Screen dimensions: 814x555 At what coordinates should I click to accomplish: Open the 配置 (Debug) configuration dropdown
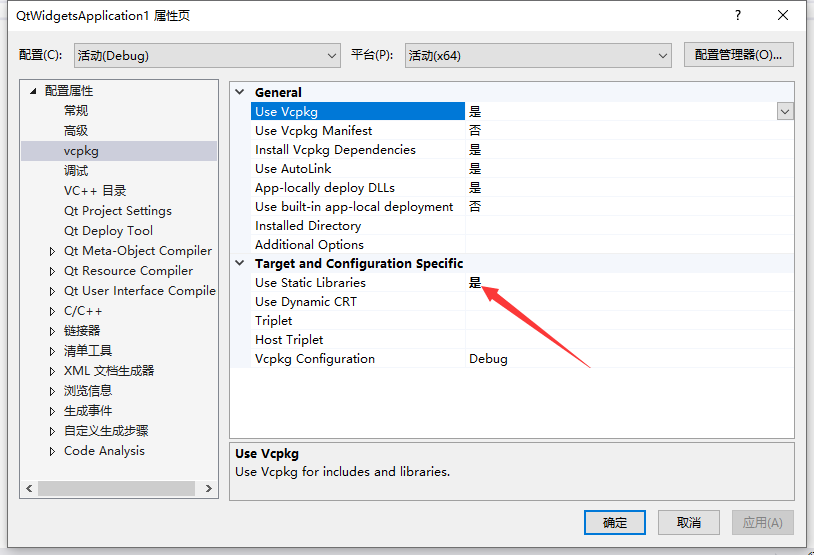tap(207, 56)
